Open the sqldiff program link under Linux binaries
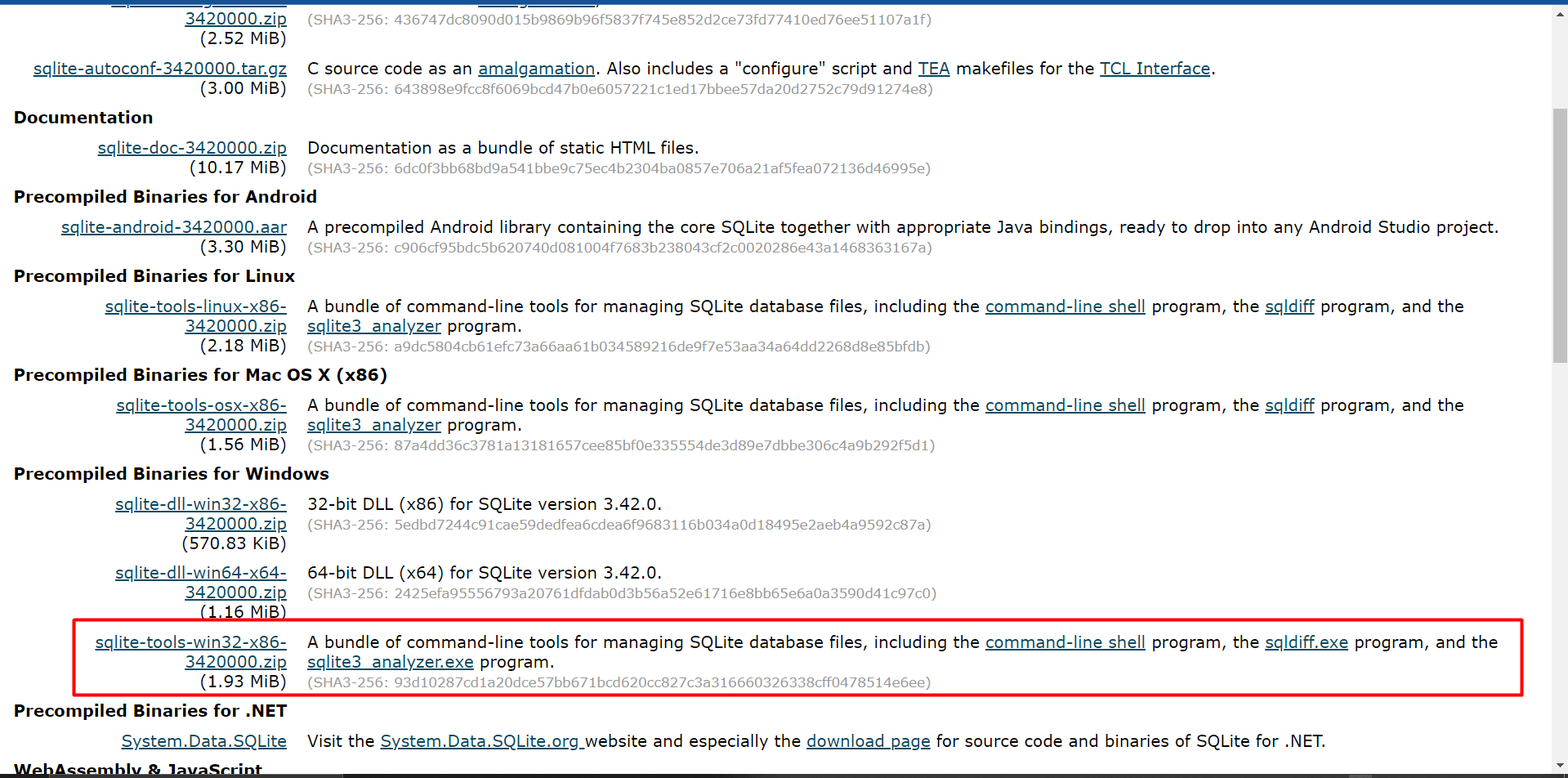This screenshot has width=1568, height=778. tap(1289, 306)
